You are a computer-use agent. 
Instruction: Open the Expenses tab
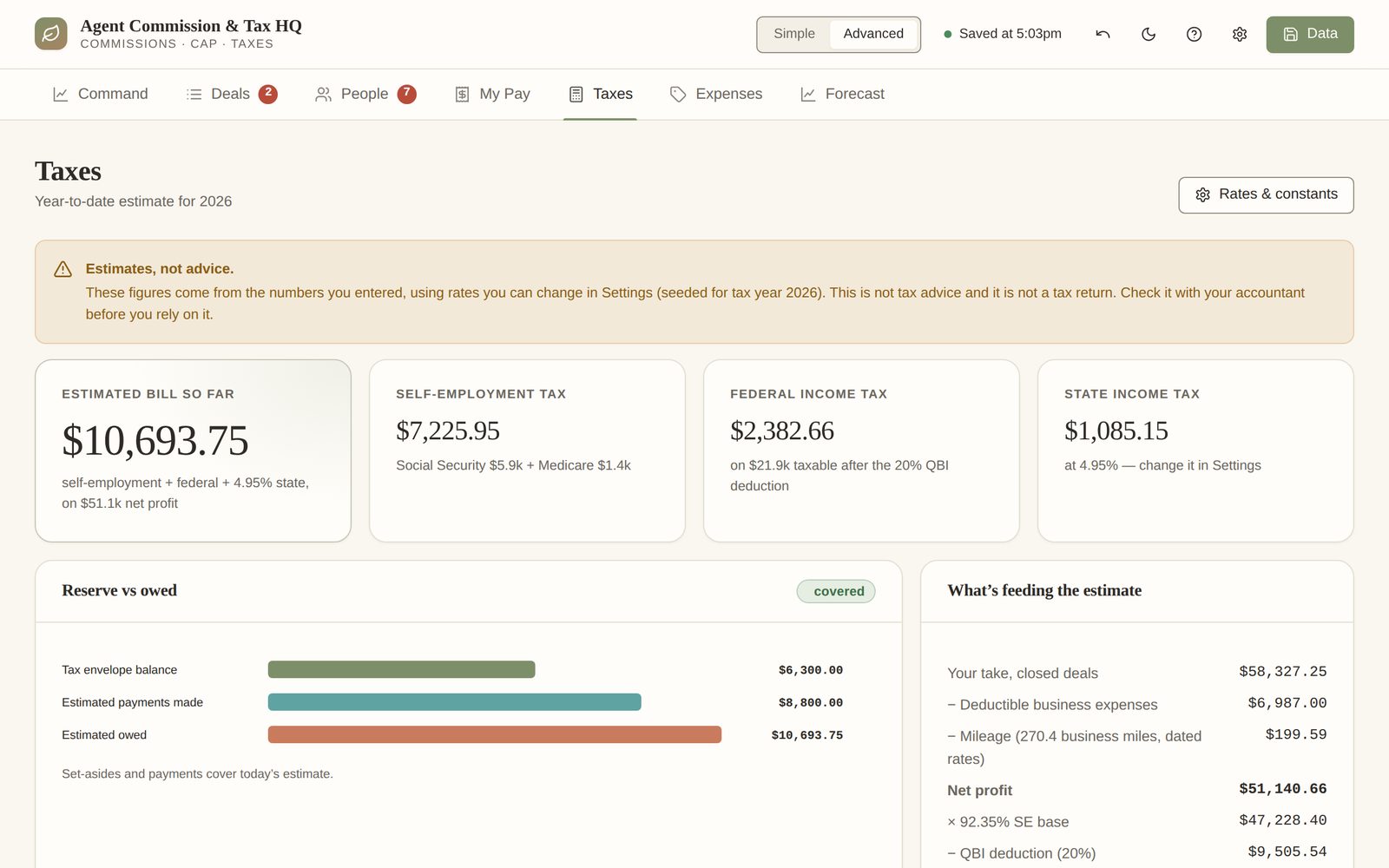pyautogui.click(x=716, y=94)
